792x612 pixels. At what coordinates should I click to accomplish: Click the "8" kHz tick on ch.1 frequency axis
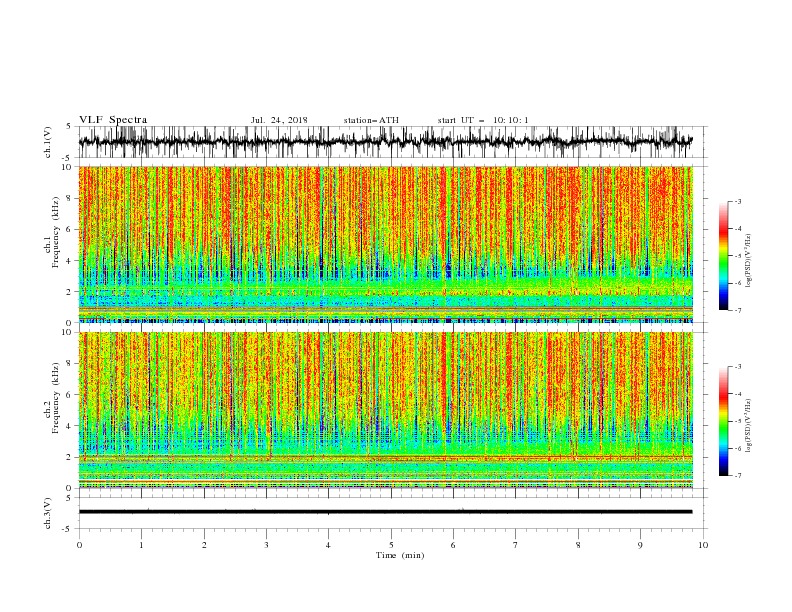[70, 198]
